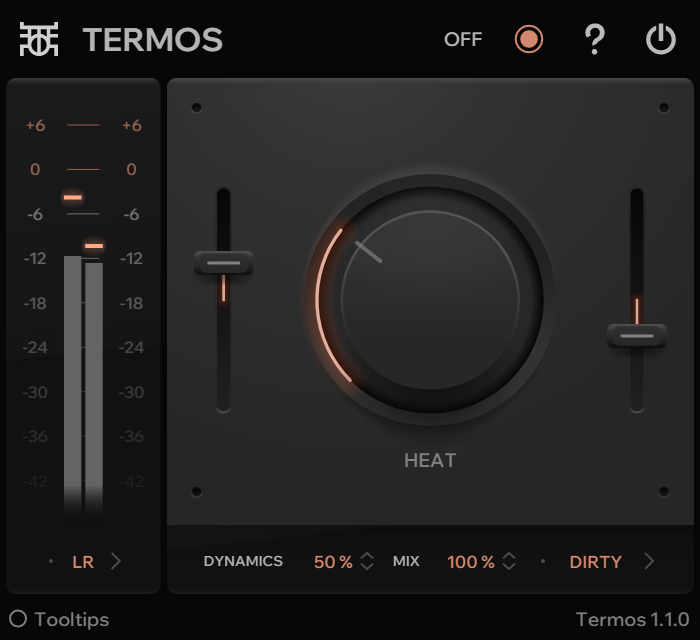This screenshot has height=640, width=700.
Task: Adjust the Mix percentage stepper arrows
Action: pyautogui.click(x=509, y=562)
